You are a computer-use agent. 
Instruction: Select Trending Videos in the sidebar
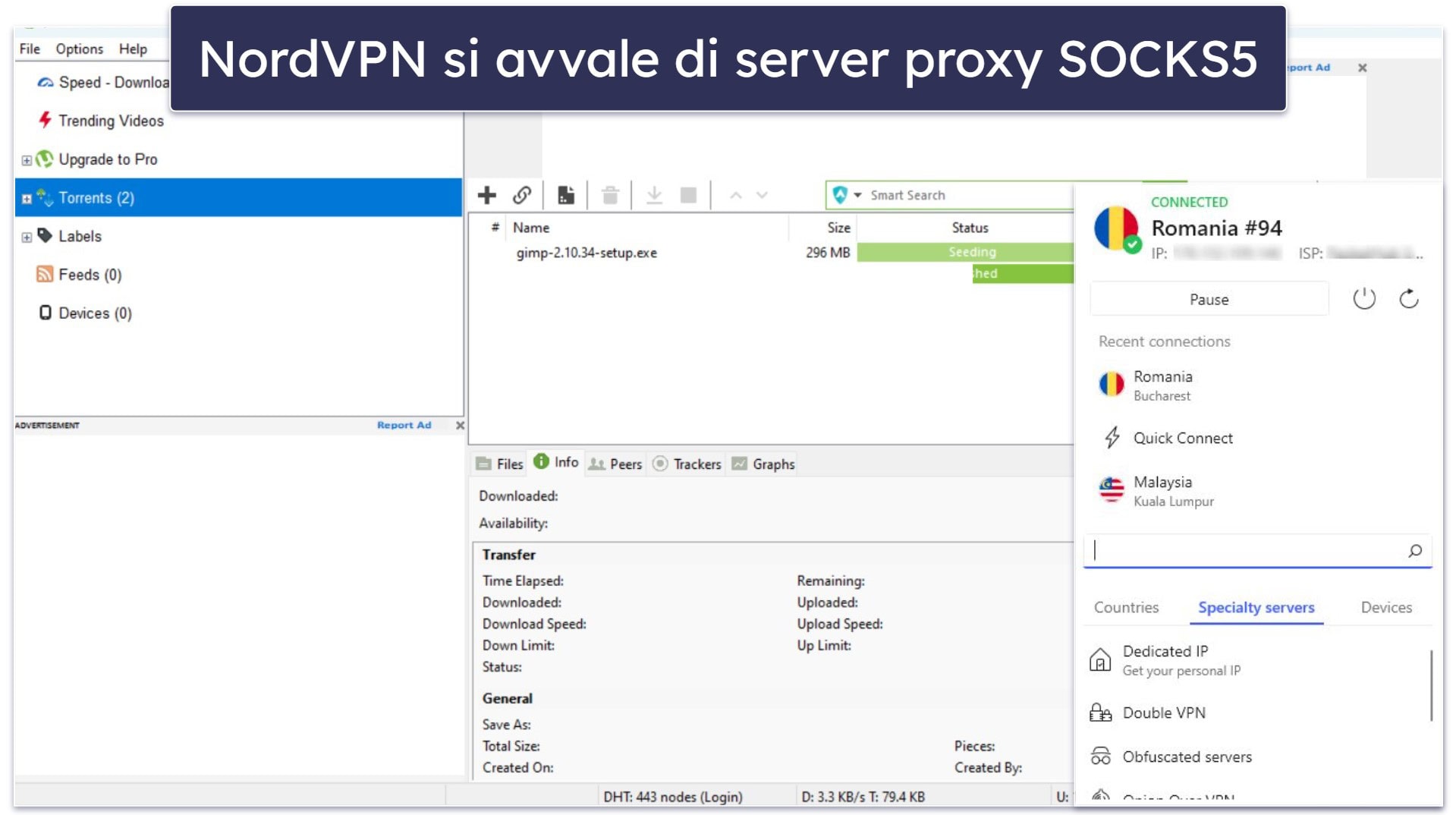111,121
